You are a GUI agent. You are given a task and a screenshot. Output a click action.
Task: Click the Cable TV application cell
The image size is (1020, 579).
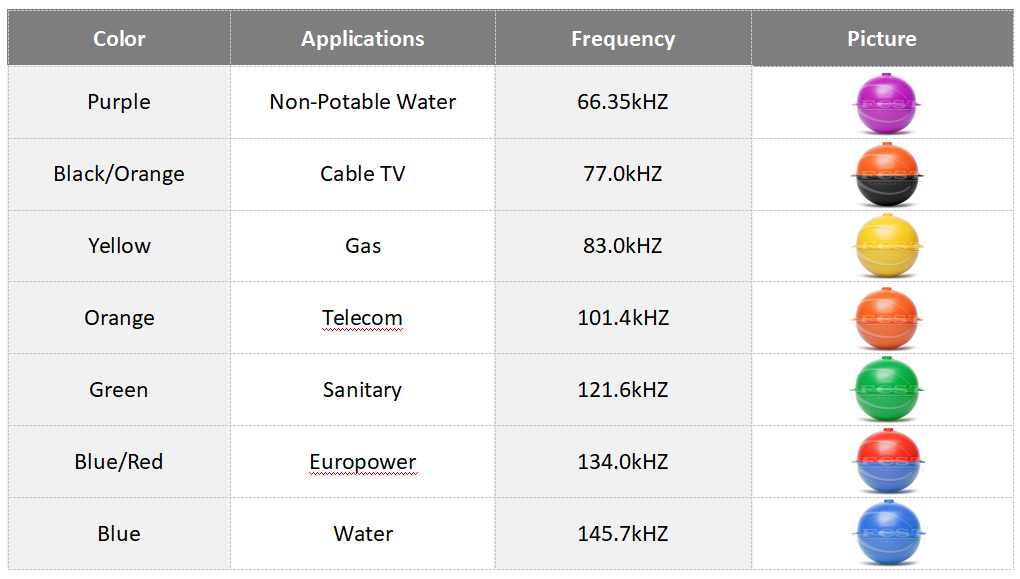(363, 174)
